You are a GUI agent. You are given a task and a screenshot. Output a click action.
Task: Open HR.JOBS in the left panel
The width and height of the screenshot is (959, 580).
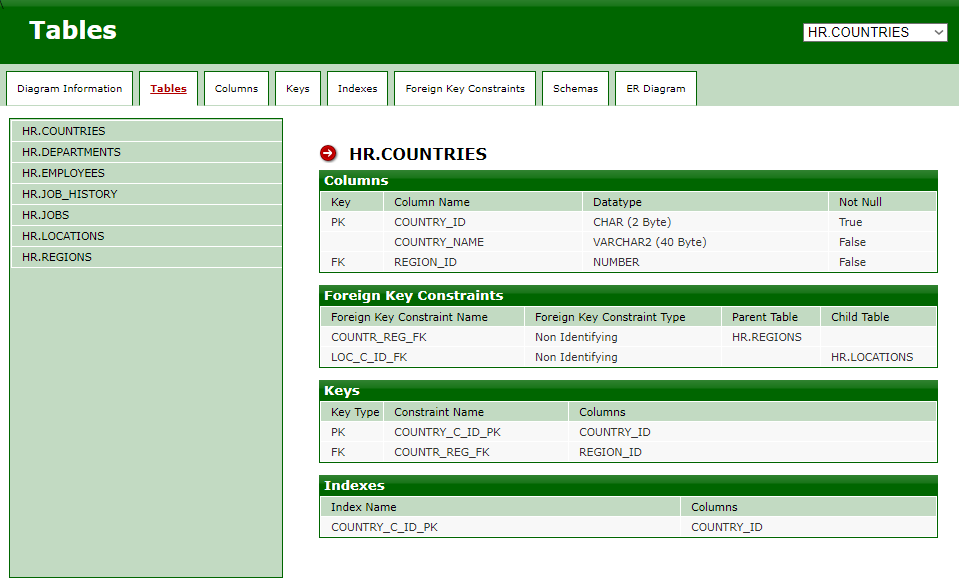(45, 215)
